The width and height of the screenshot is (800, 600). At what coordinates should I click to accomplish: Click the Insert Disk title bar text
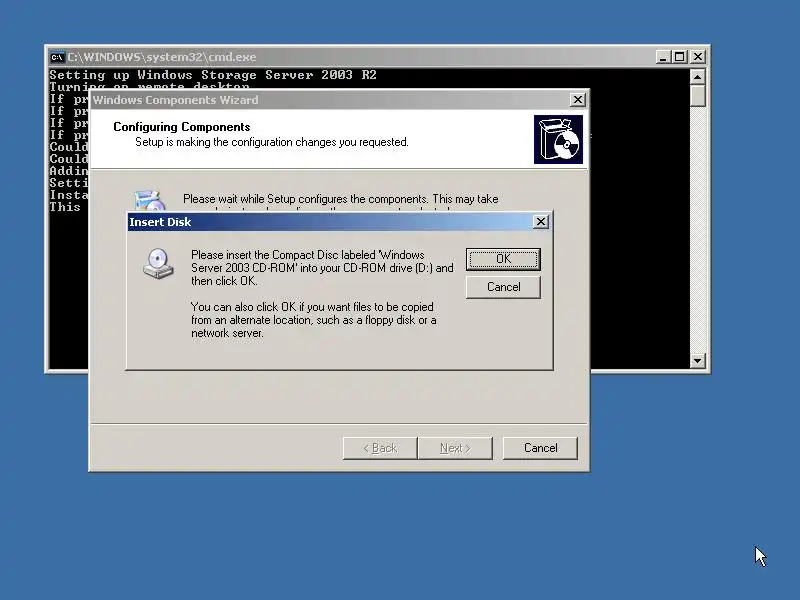coord(160,222)
